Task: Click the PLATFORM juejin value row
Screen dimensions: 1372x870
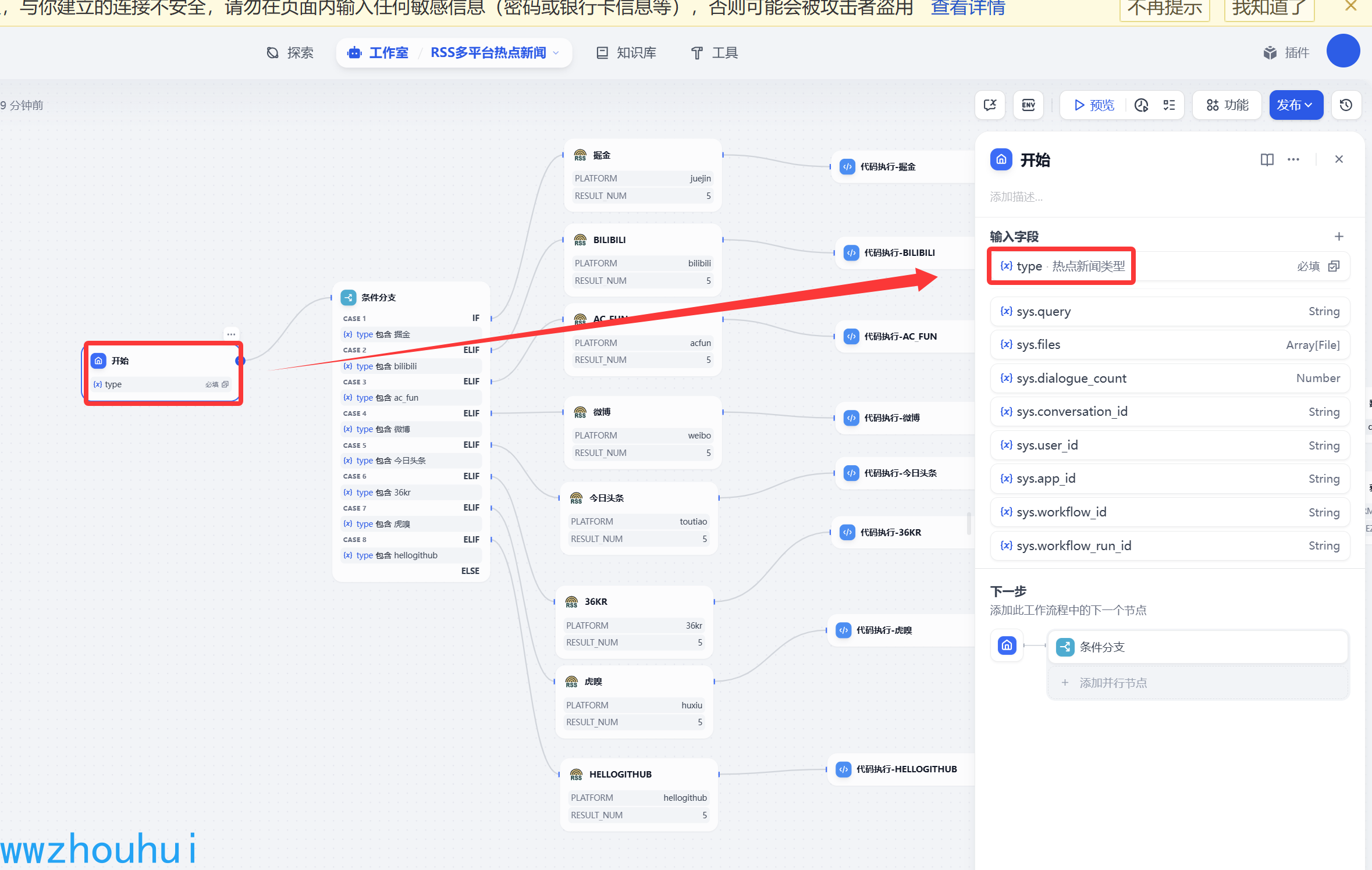Action: [642, 179]
